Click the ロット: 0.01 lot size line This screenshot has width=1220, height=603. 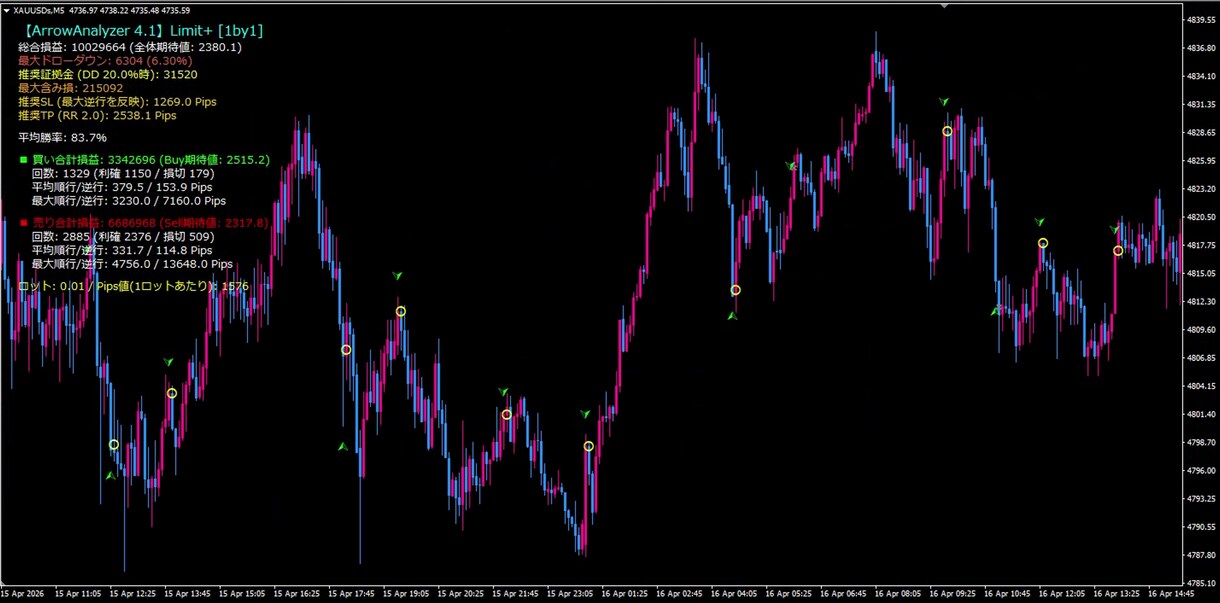134,286
